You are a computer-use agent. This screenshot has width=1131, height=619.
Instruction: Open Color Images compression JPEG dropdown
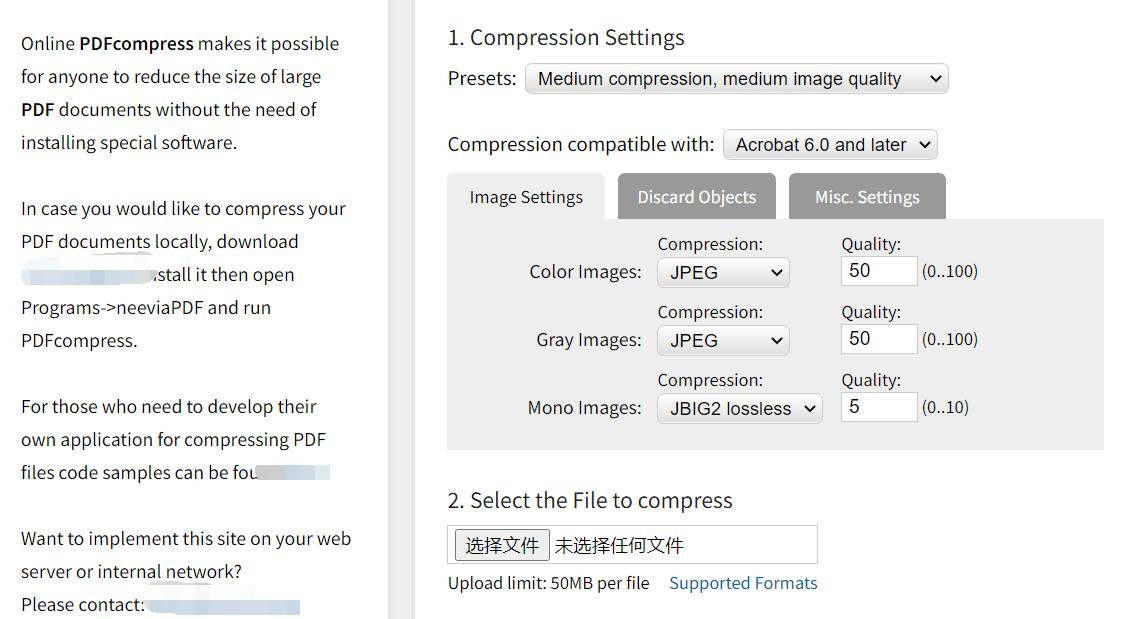pos(723,273)
